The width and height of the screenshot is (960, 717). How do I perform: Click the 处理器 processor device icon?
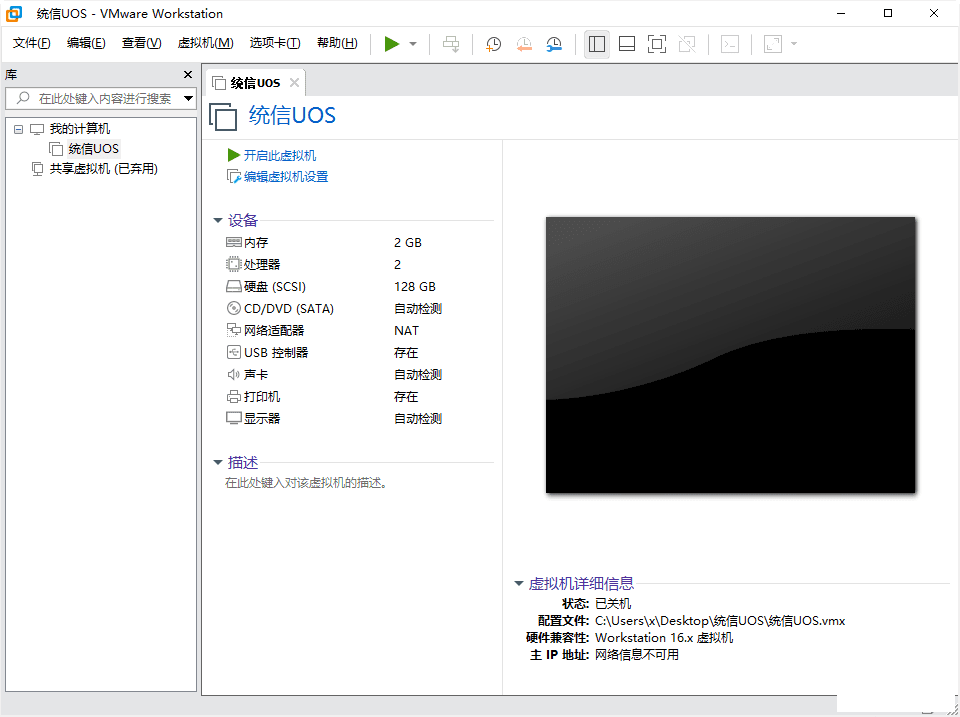pyautogui.click(x=233, y=265)
